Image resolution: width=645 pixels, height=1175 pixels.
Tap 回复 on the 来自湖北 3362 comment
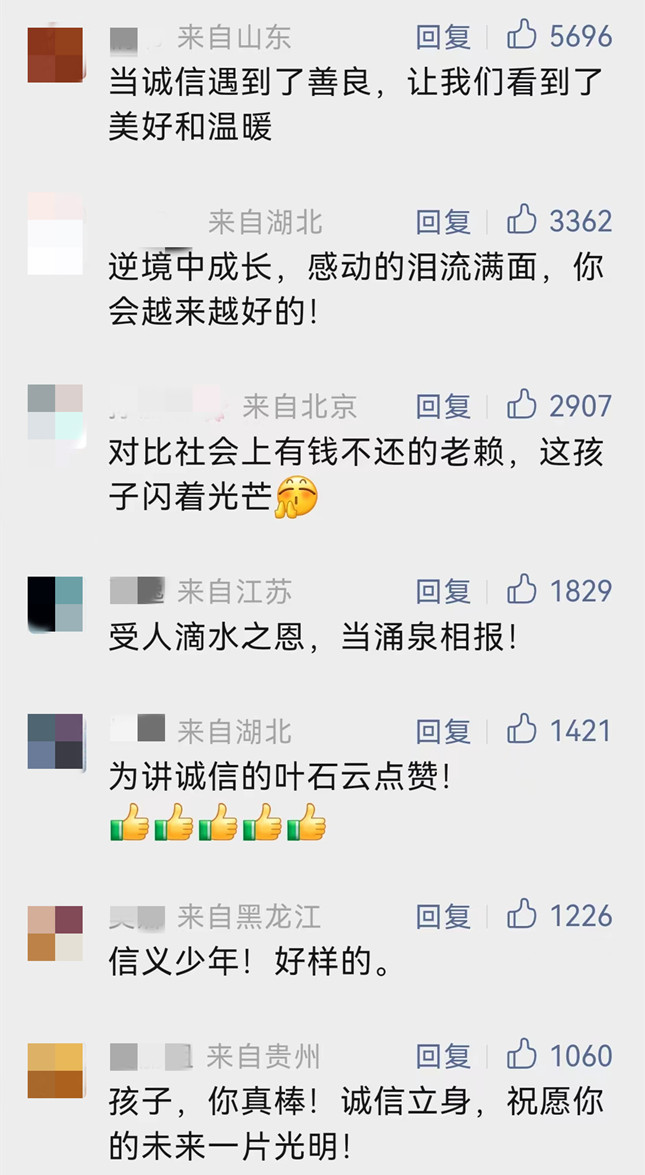pos(443,222)
